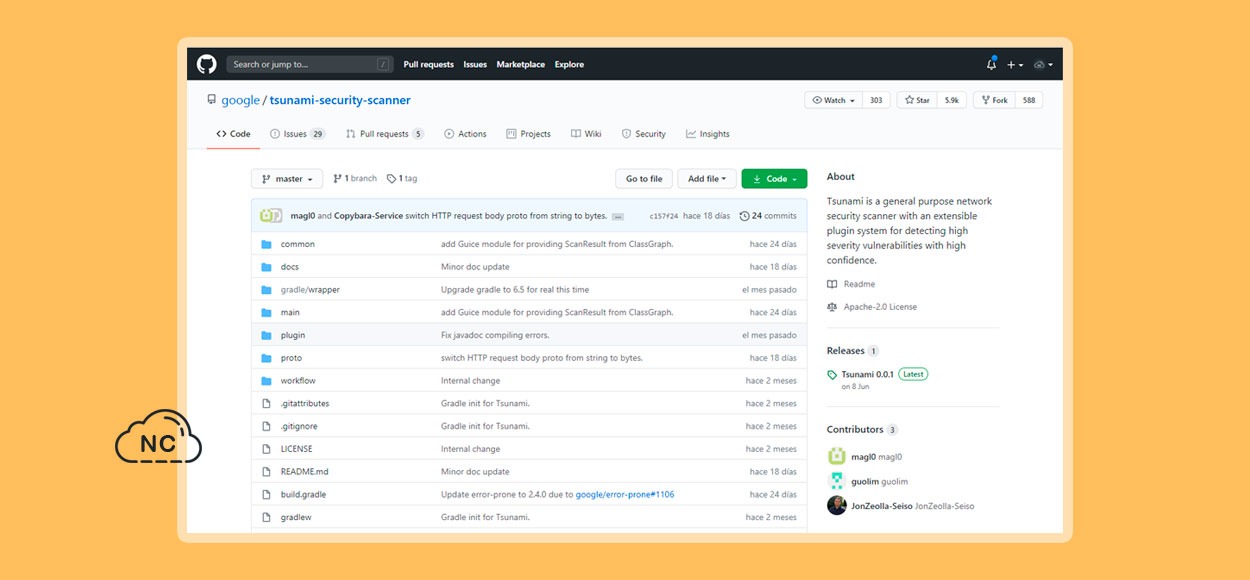Click the watchers count 303
The height and width of the screenshot is (580, 1250).
pos(876,100)
